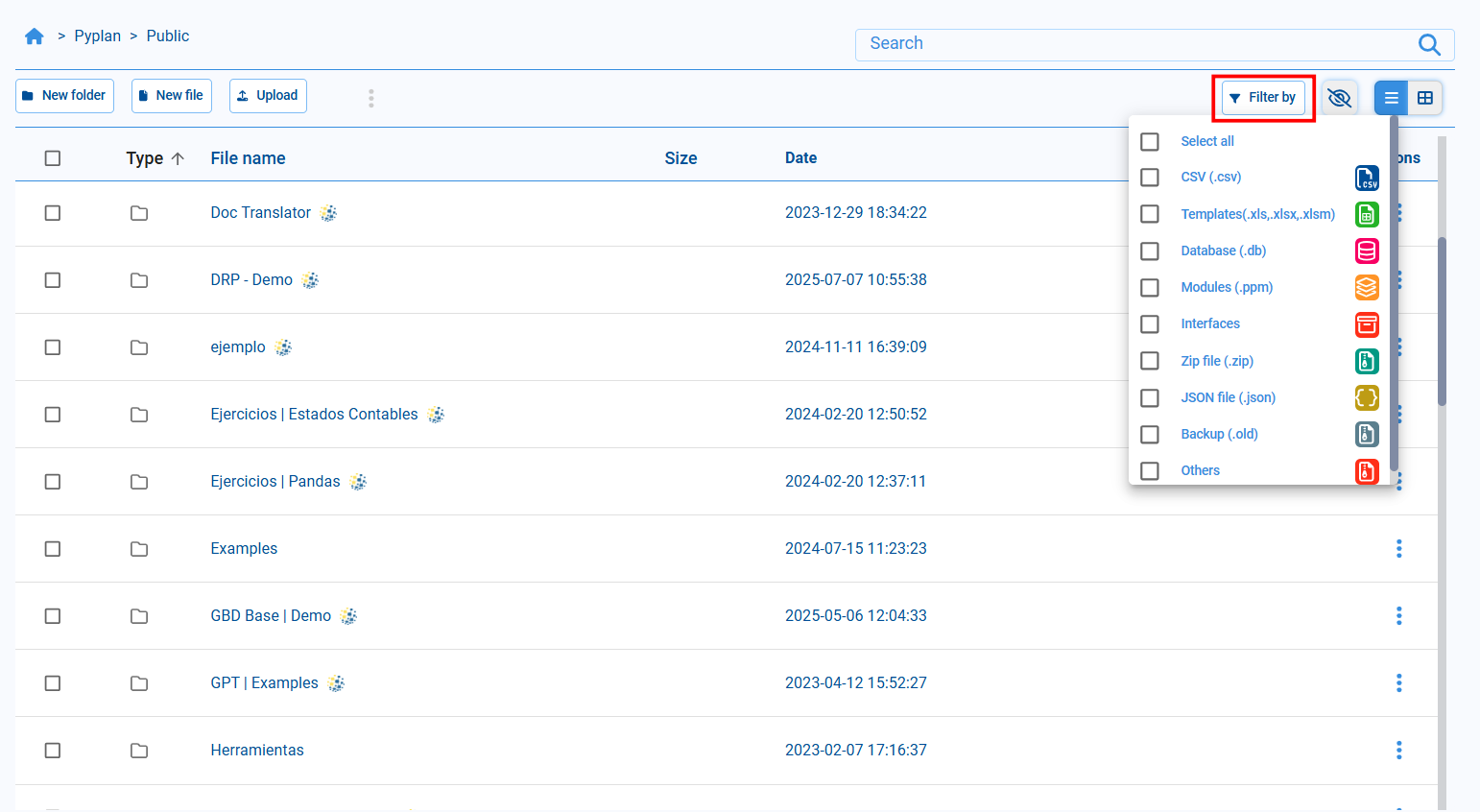Click the home icon in breadcrumb
Viewport: 1480px width, 812px height.
[x=35, y=36]
